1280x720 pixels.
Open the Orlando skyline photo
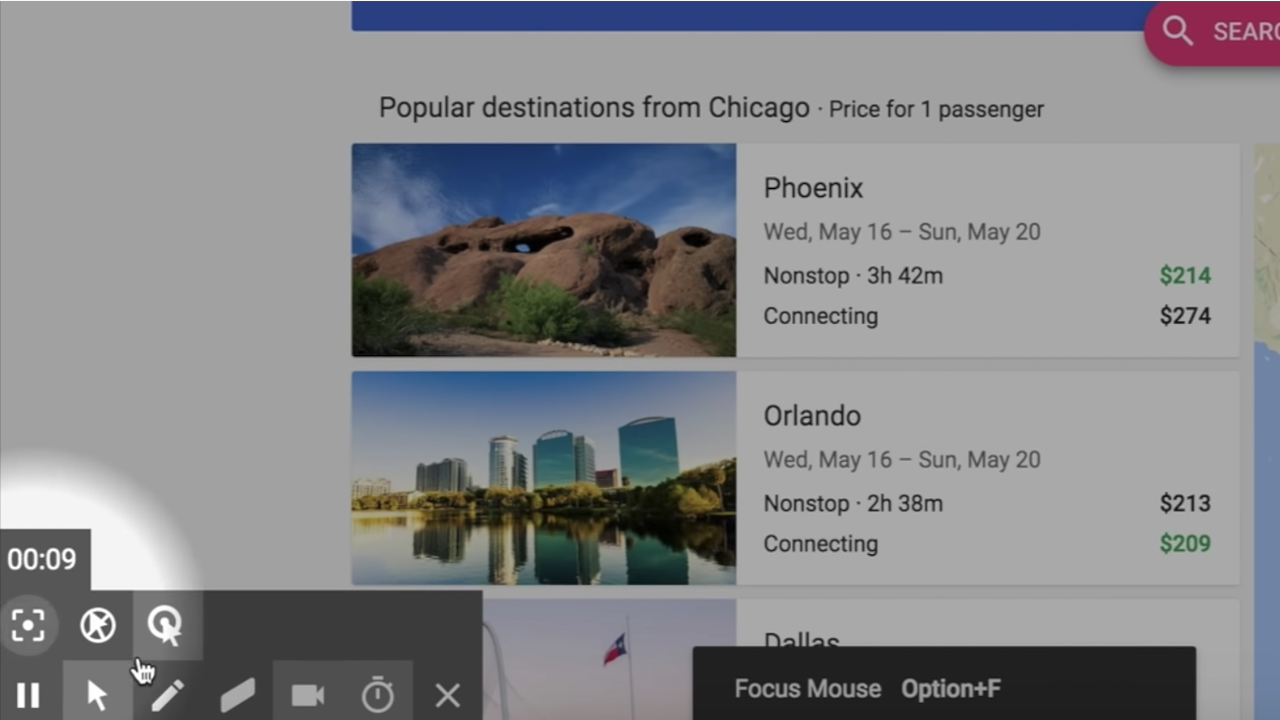click(x=543, y=478)
